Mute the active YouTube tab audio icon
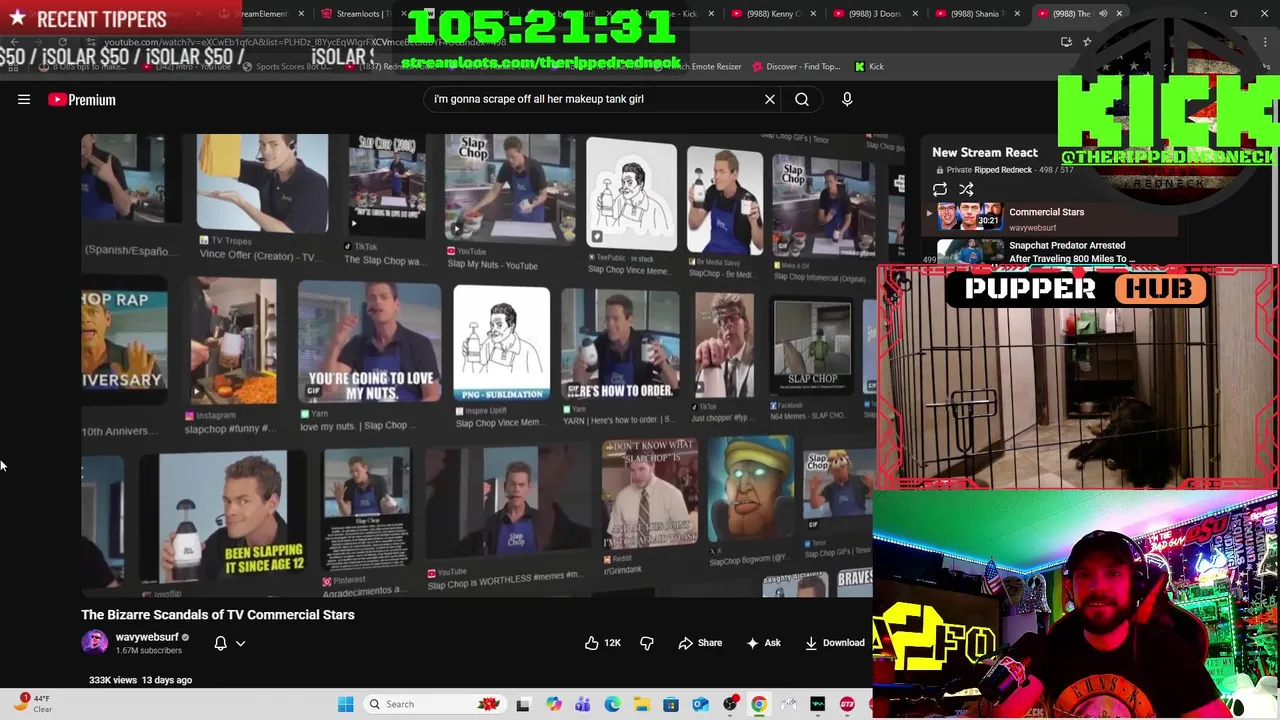This screenshot has width=1280, height=720. click(x=1103, y=14)
